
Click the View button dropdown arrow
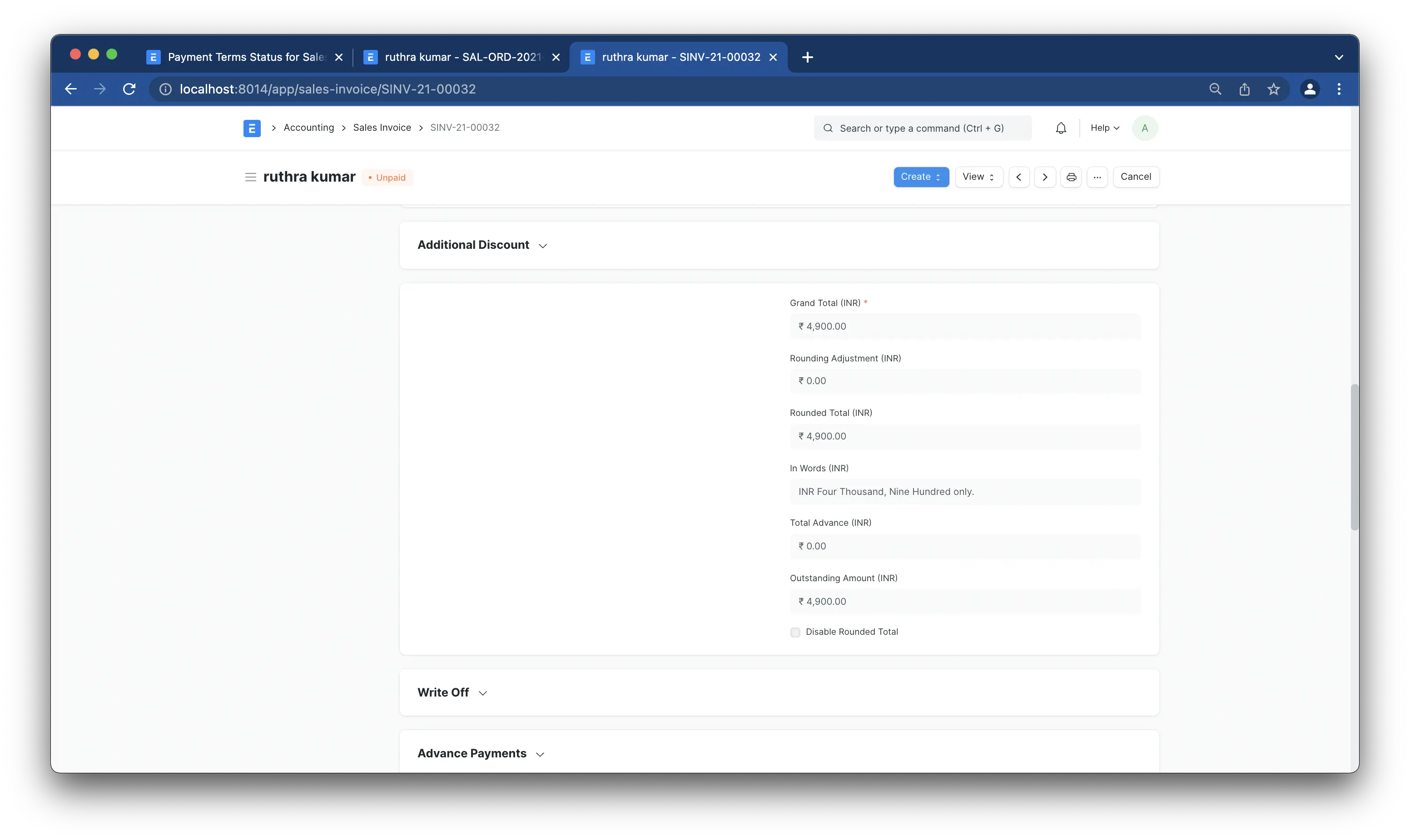click(992, 176)
